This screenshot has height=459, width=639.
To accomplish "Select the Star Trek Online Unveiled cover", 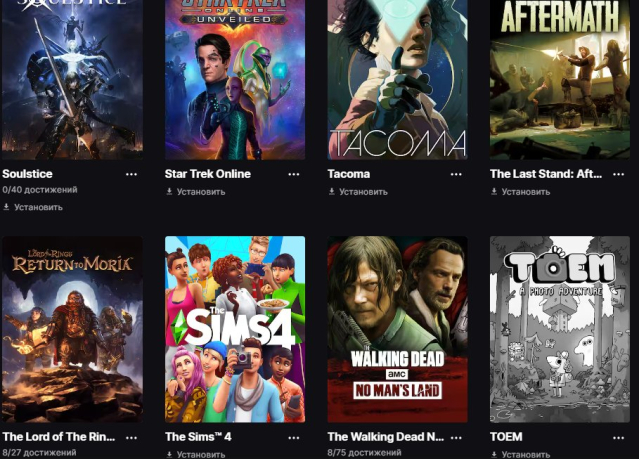I will [235, 79].
